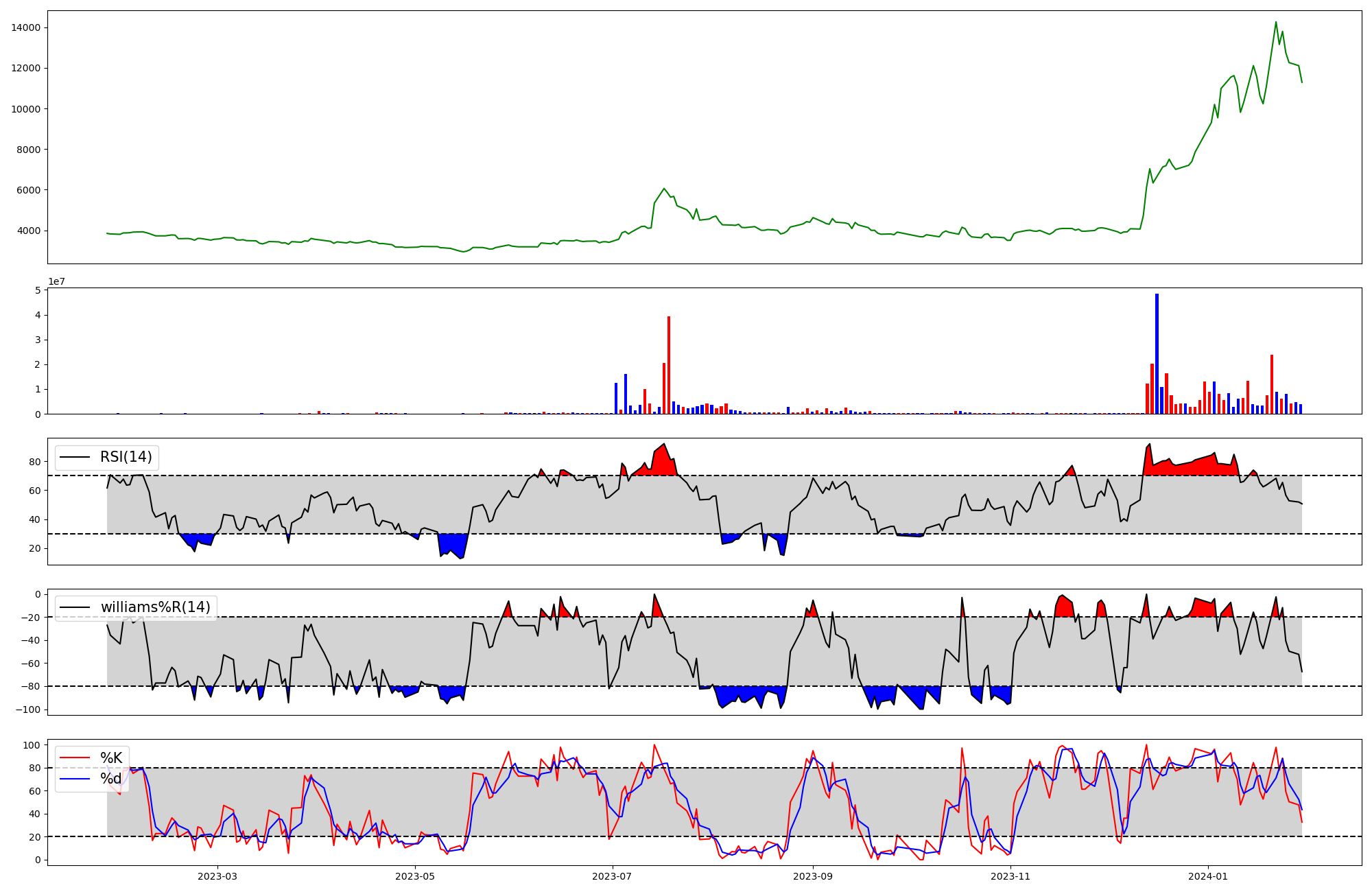Click the blue %d legend line swatch
Image resolution: width=1372 pixels, height=892 pixels.
75,779
